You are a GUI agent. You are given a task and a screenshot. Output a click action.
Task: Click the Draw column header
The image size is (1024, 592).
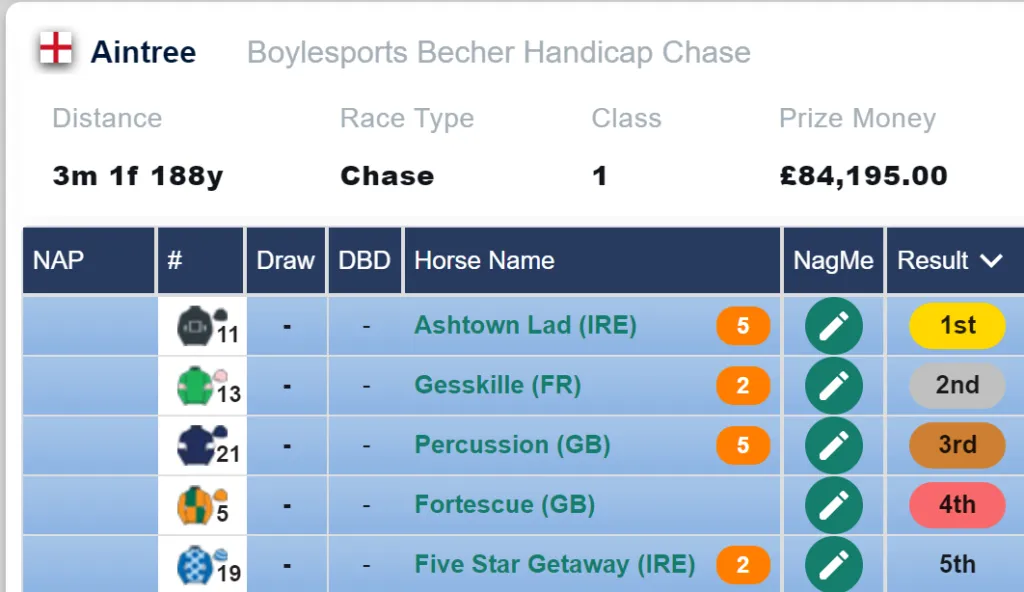[x=285, y=261]
